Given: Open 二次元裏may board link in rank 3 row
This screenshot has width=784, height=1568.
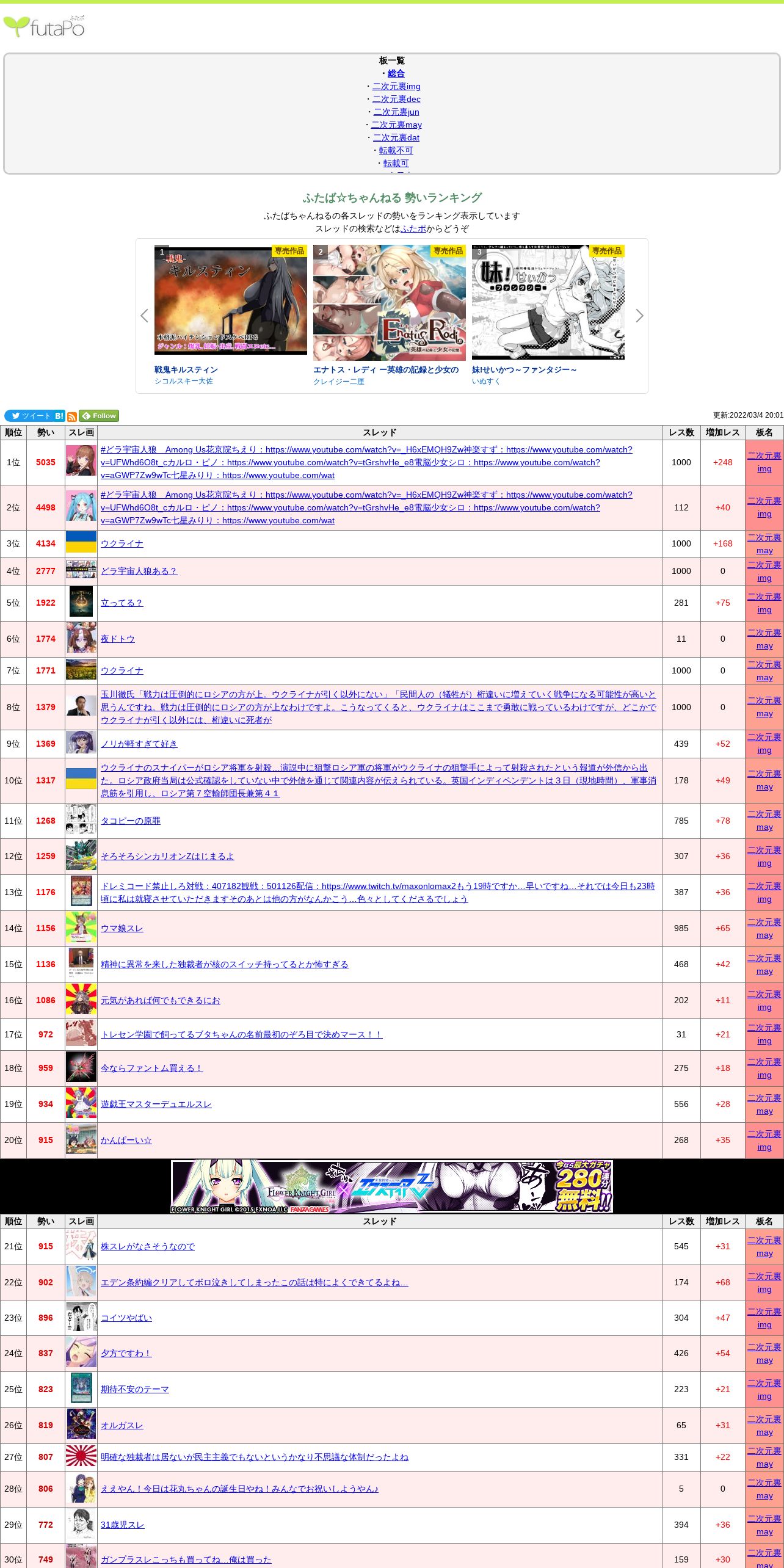Looking at the screenshot, I should (764, 544).
